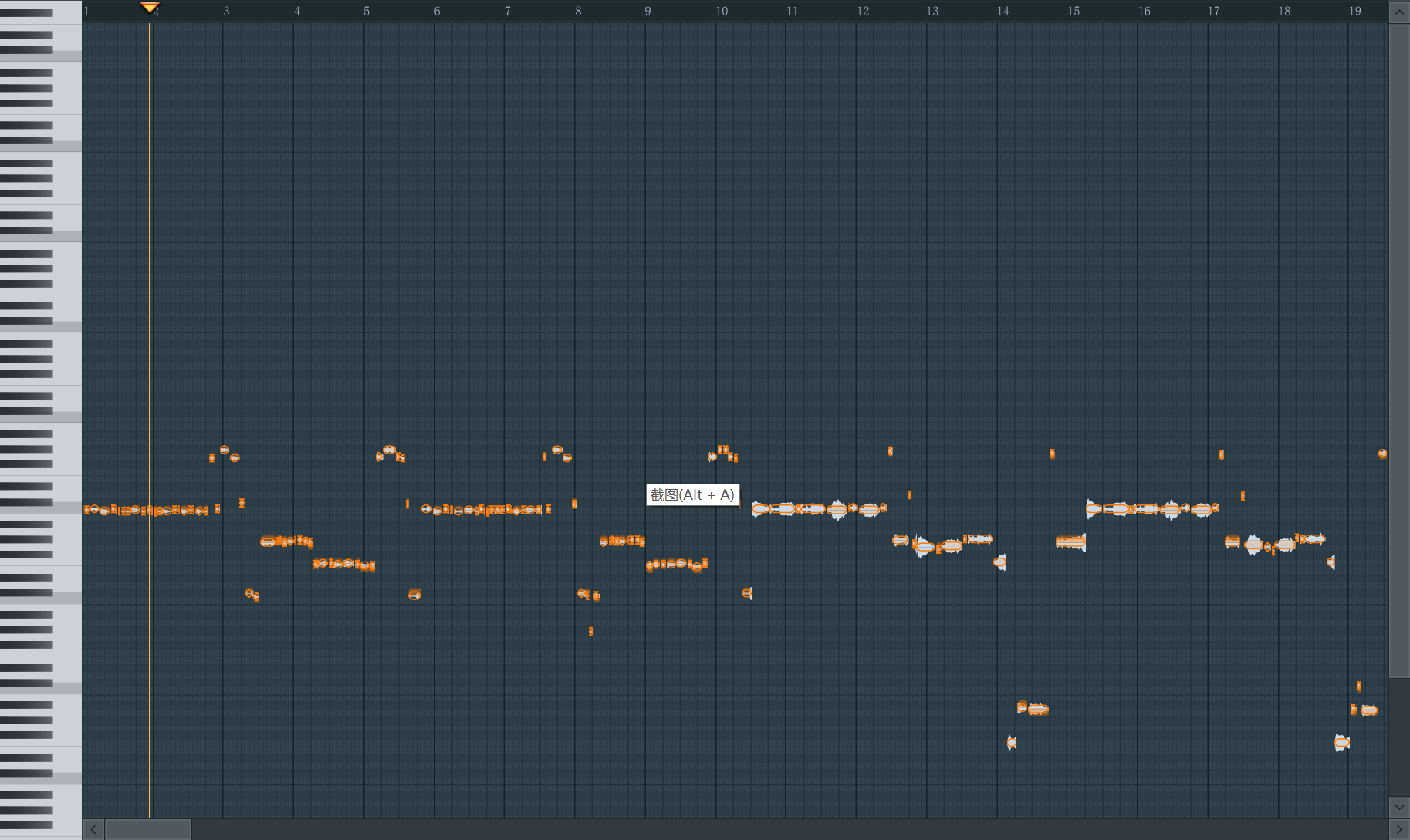
Task: Click the vertical scrollbar thumb
Action: (x=1399, y=351)
